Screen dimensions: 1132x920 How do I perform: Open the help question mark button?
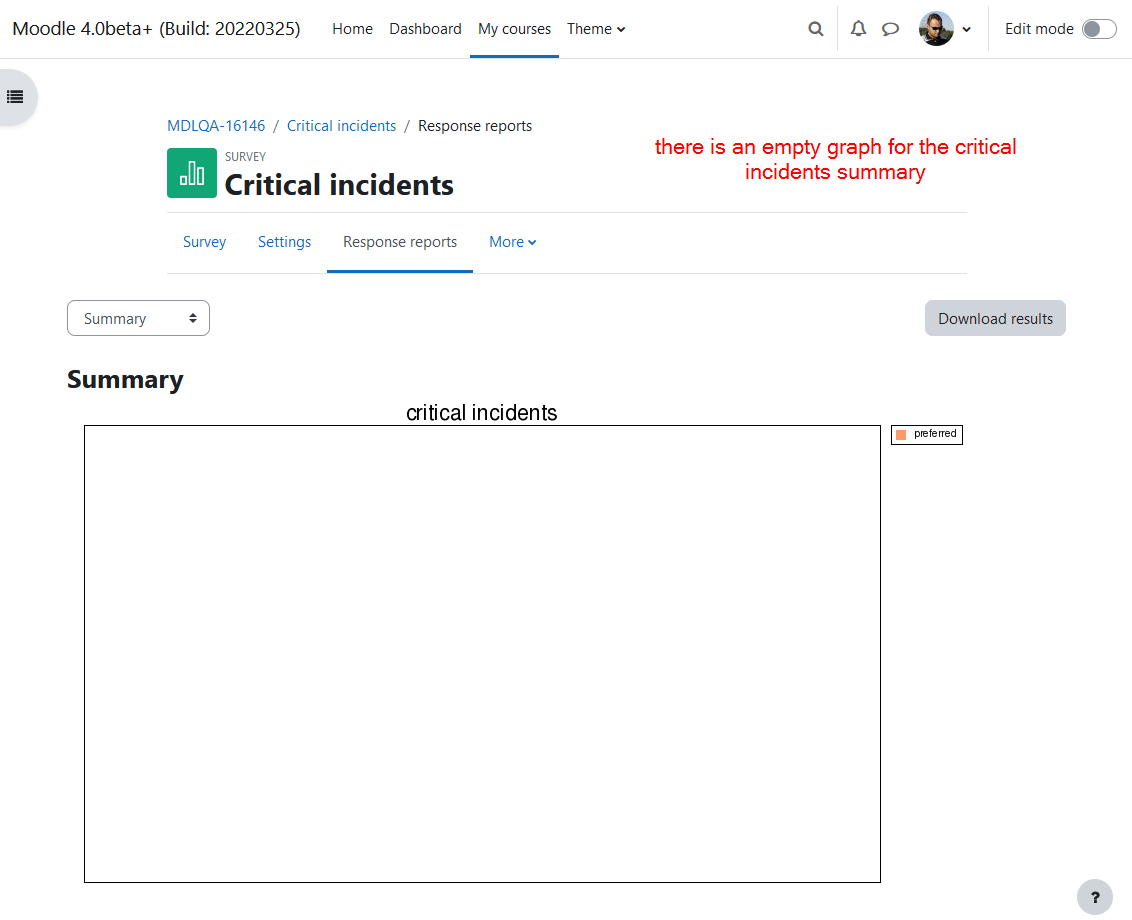[x=1094, y=897]
